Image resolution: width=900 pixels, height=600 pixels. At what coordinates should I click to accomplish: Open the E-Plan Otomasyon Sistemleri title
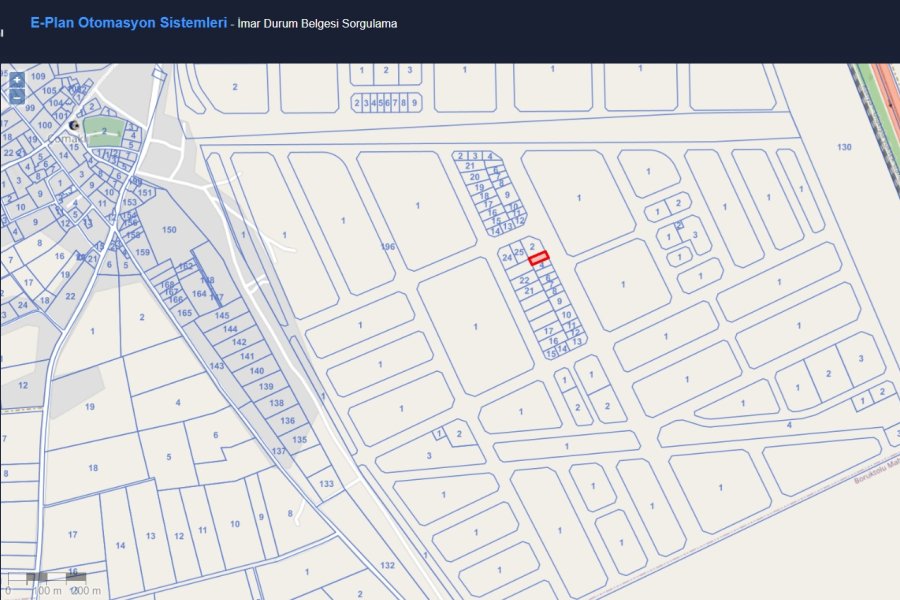[x=129, y=22]
